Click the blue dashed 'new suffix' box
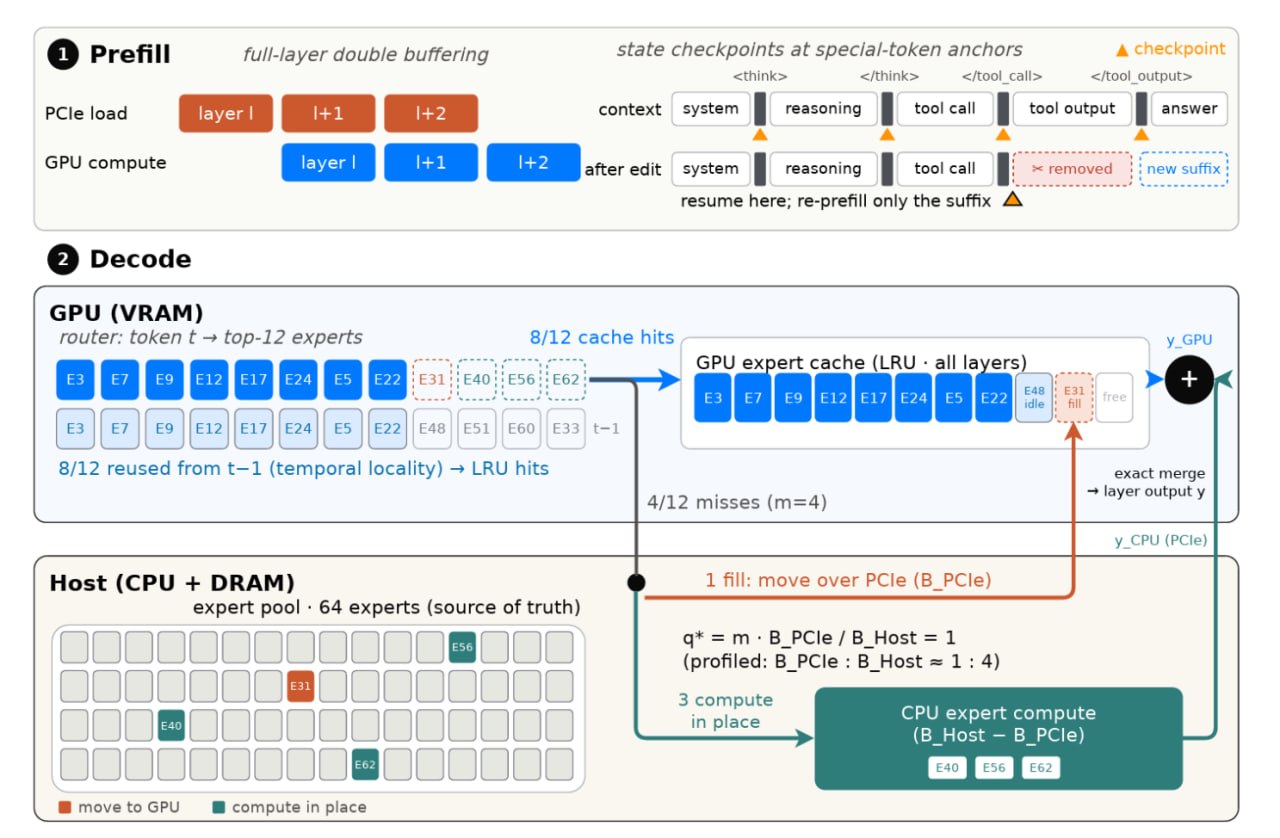Viewport: 1280px width, 838px height. point(1184,169)
